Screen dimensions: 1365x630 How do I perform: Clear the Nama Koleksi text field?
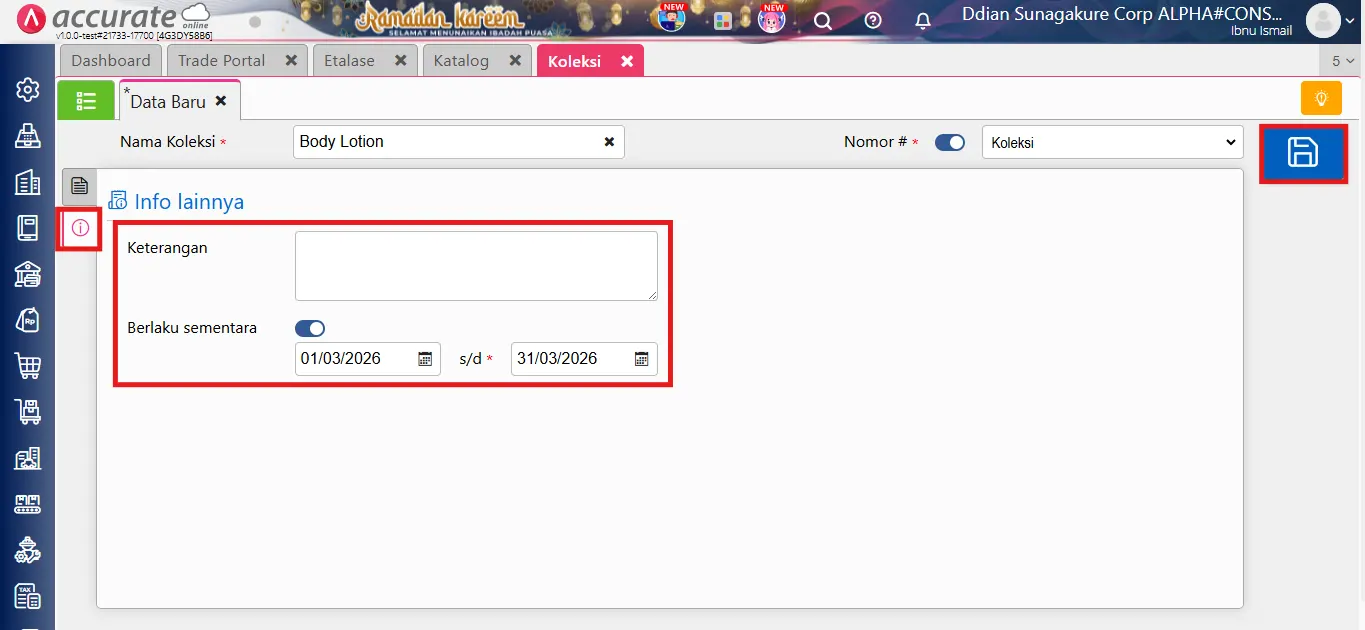pos(609,142)
